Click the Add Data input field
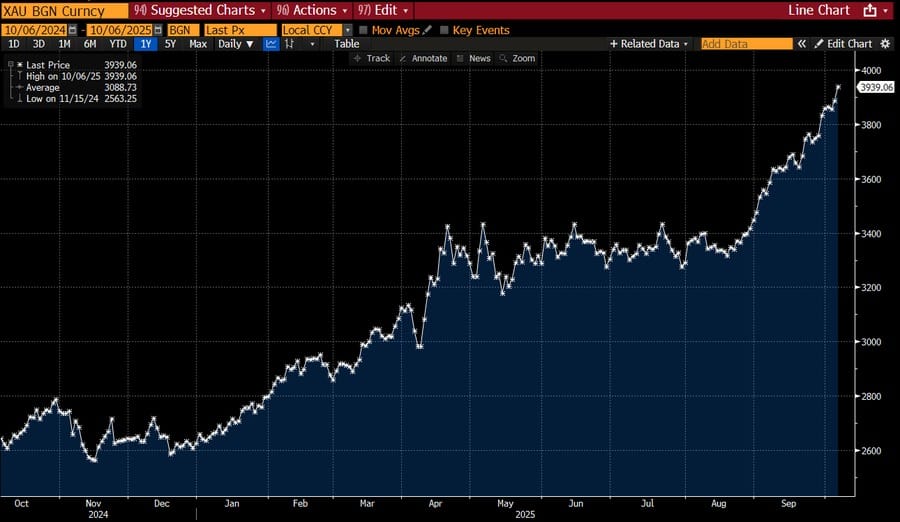The image size is (900, 522). point(746,44)
